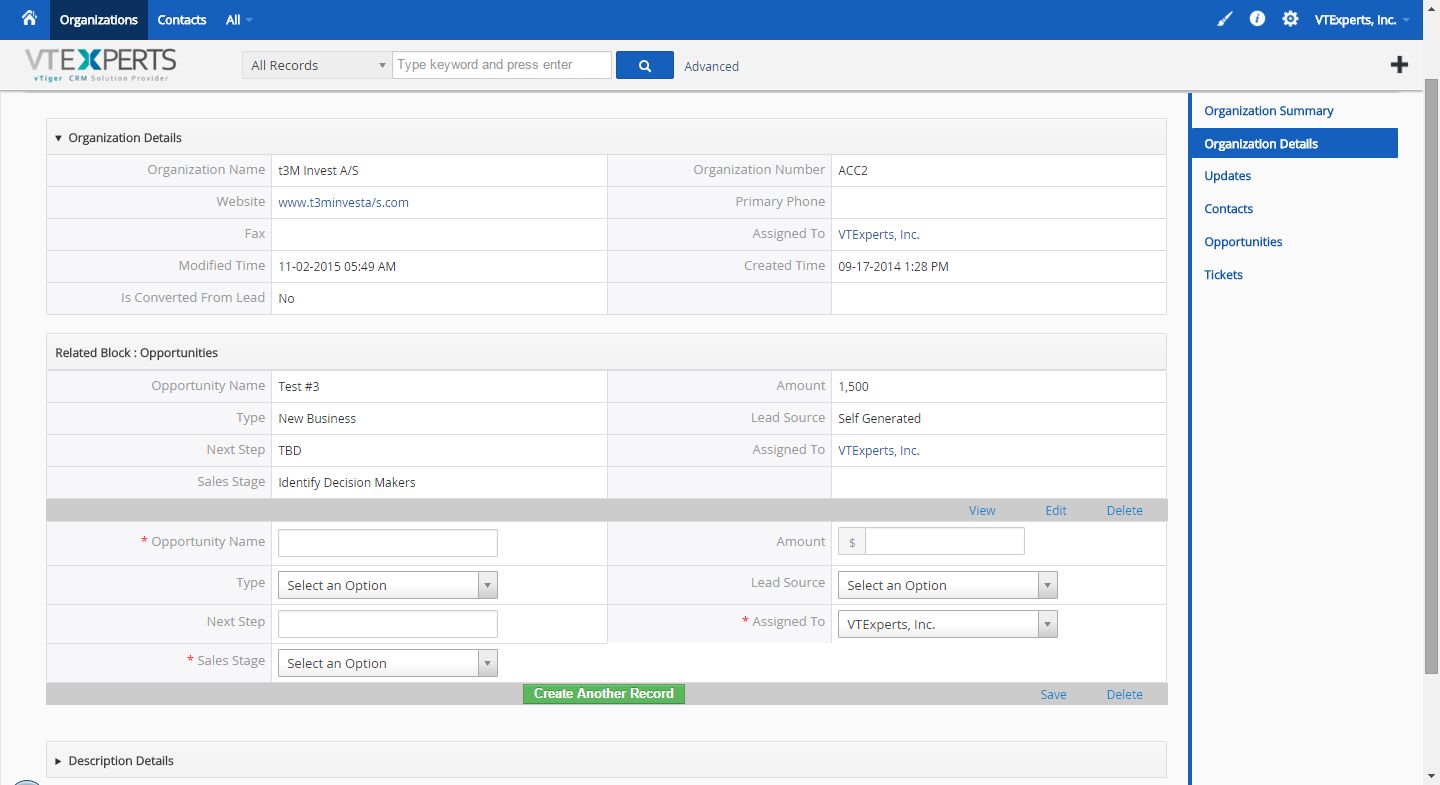Click the Test #3 opportunity name
The width and height of the screenshot is (1440, 785).
[x=299, y=386]
